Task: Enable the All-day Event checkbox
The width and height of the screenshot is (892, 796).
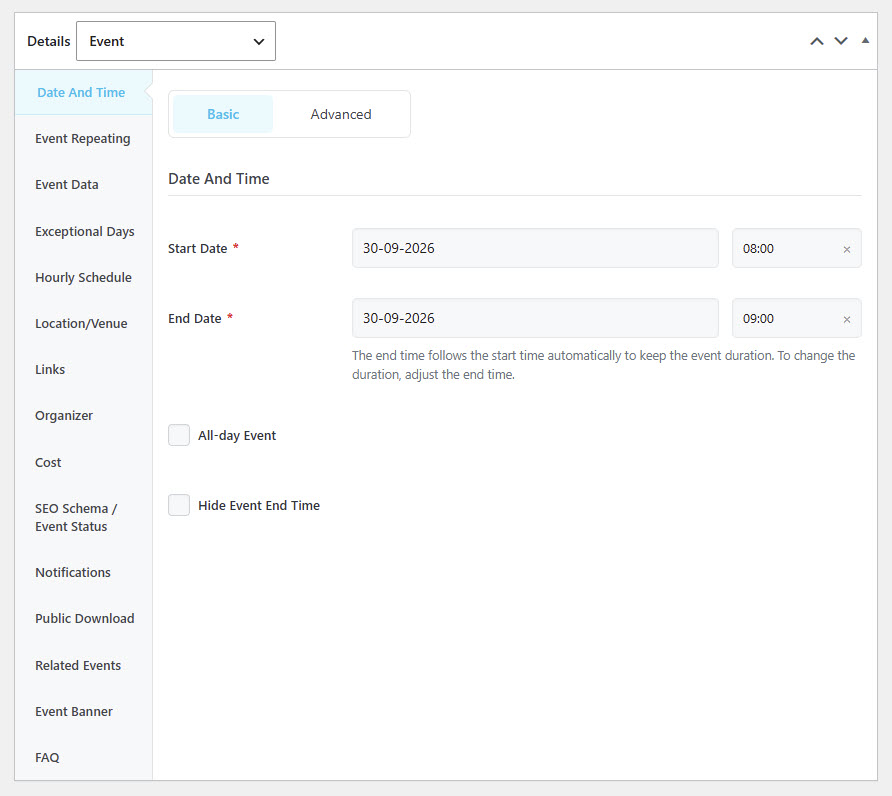Action: click(x=179, y=435)
